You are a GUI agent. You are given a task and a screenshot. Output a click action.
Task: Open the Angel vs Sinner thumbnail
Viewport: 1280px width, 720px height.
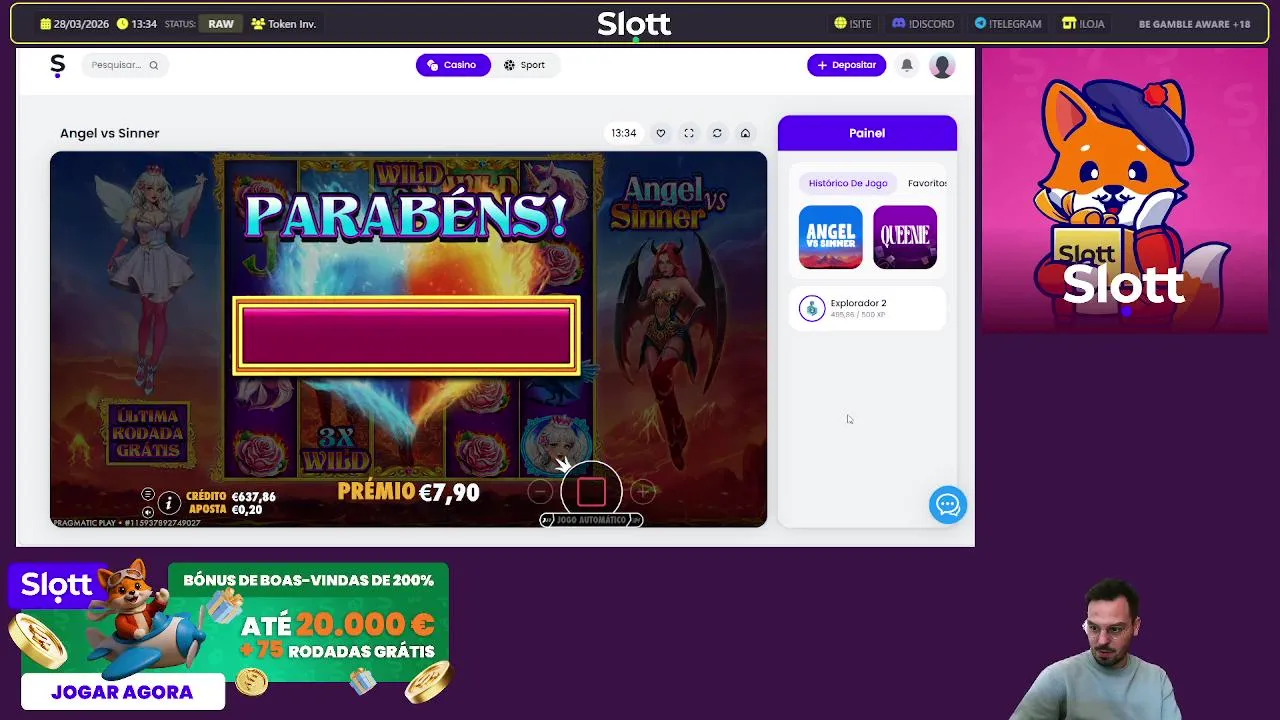tap(830, 237)
